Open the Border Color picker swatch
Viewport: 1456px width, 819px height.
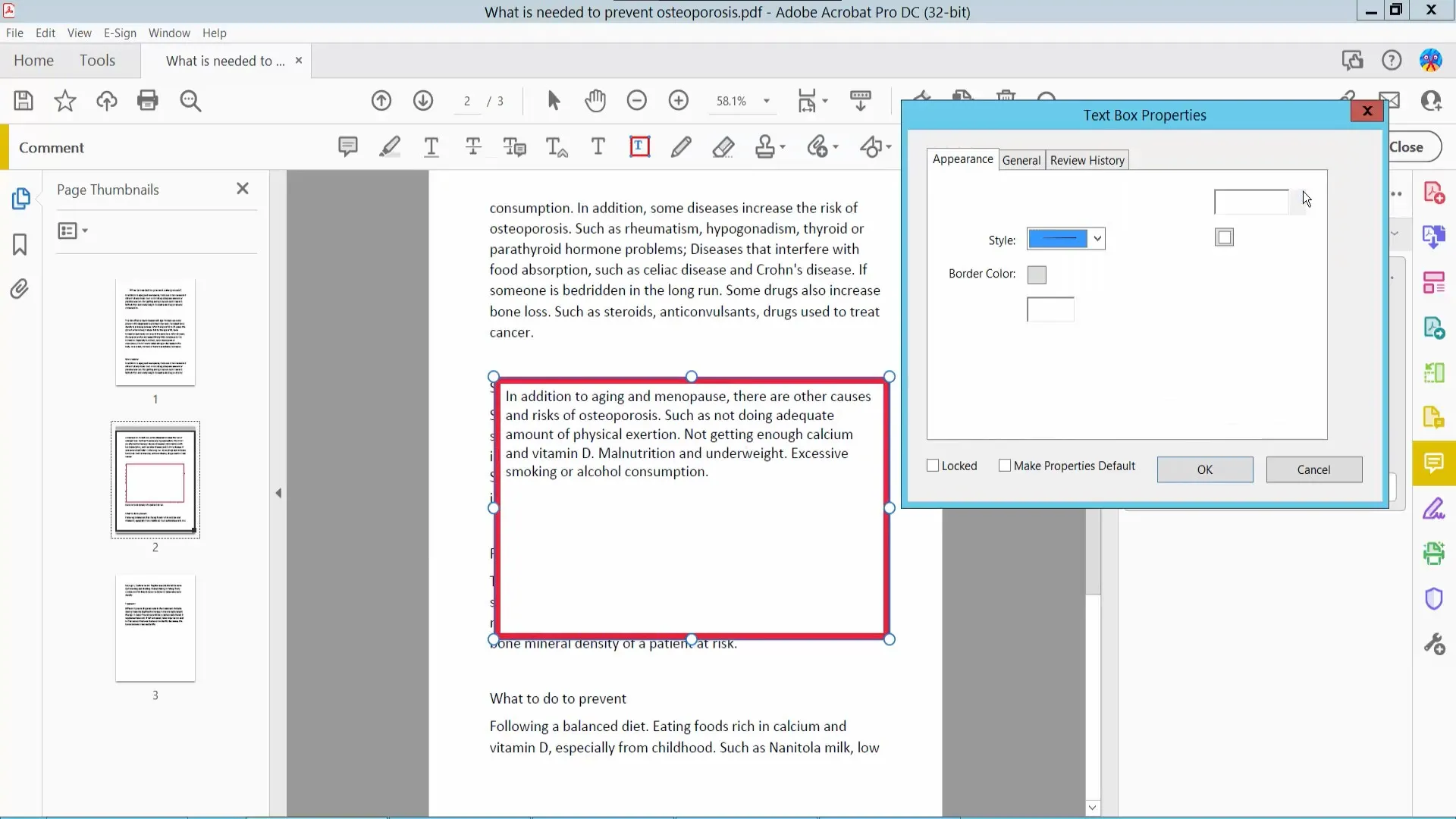[1037, 275]
